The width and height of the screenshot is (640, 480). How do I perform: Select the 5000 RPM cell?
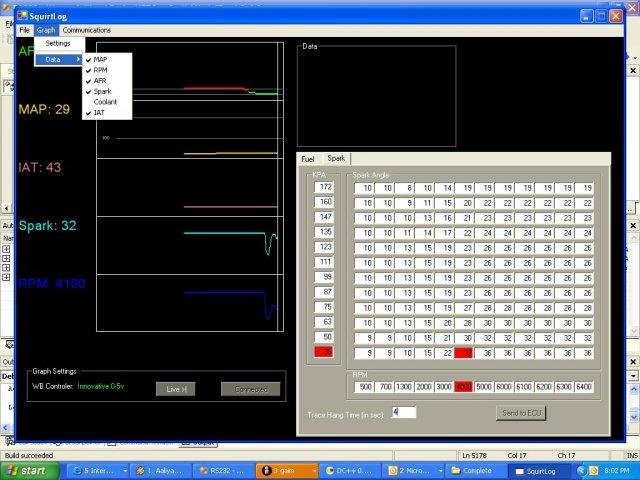click(x=484, y=387)
